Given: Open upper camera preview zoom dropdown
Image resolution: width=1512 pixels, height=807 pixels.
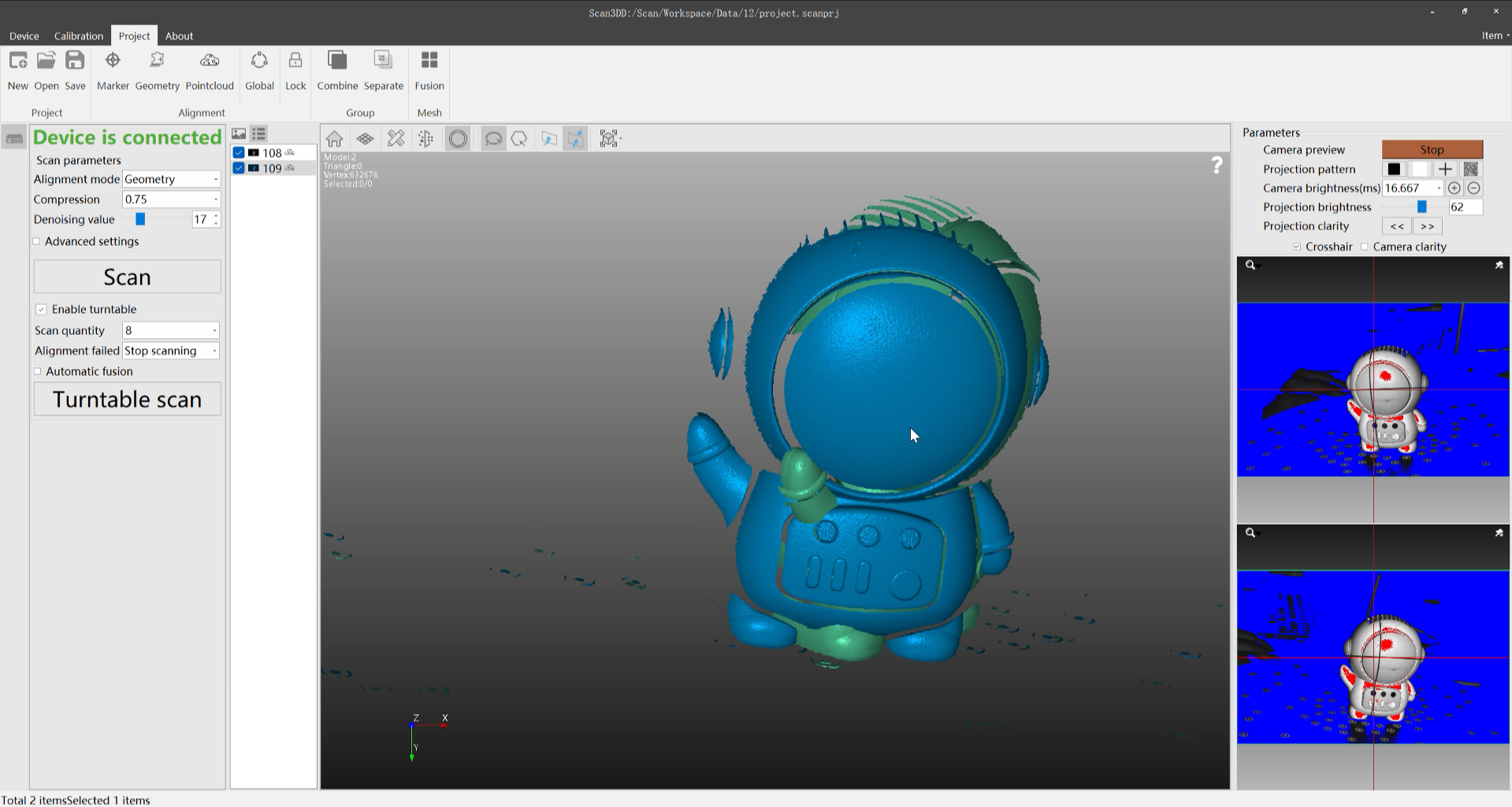Looking at the screenshot, I should coord(1251,266).
